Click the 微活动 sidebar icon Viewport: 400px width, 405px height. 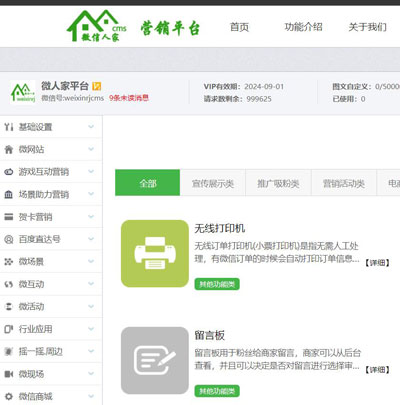(9, 306)
